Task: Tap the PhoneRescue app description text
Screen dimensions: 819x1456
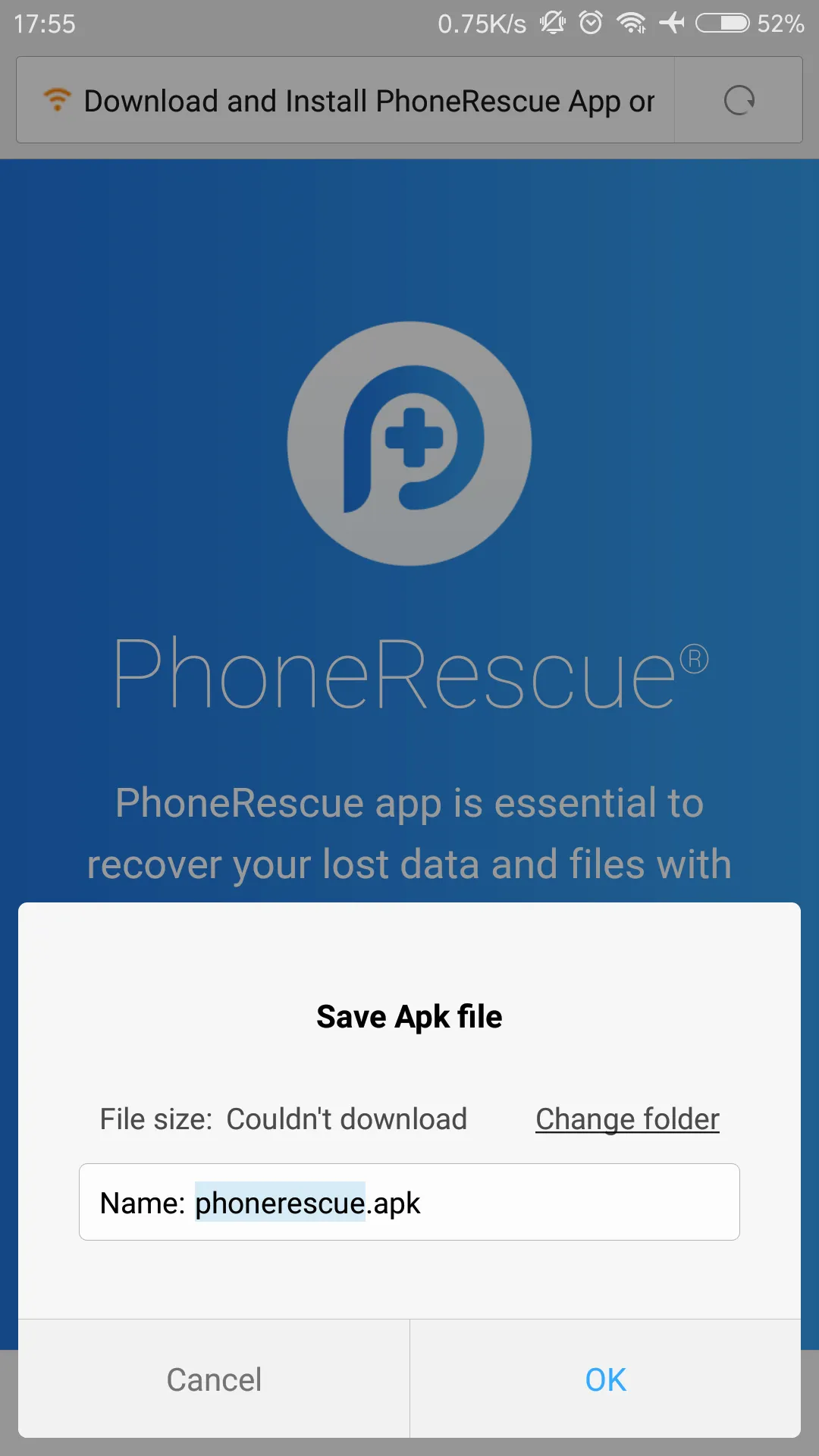Action: (409, 833)
